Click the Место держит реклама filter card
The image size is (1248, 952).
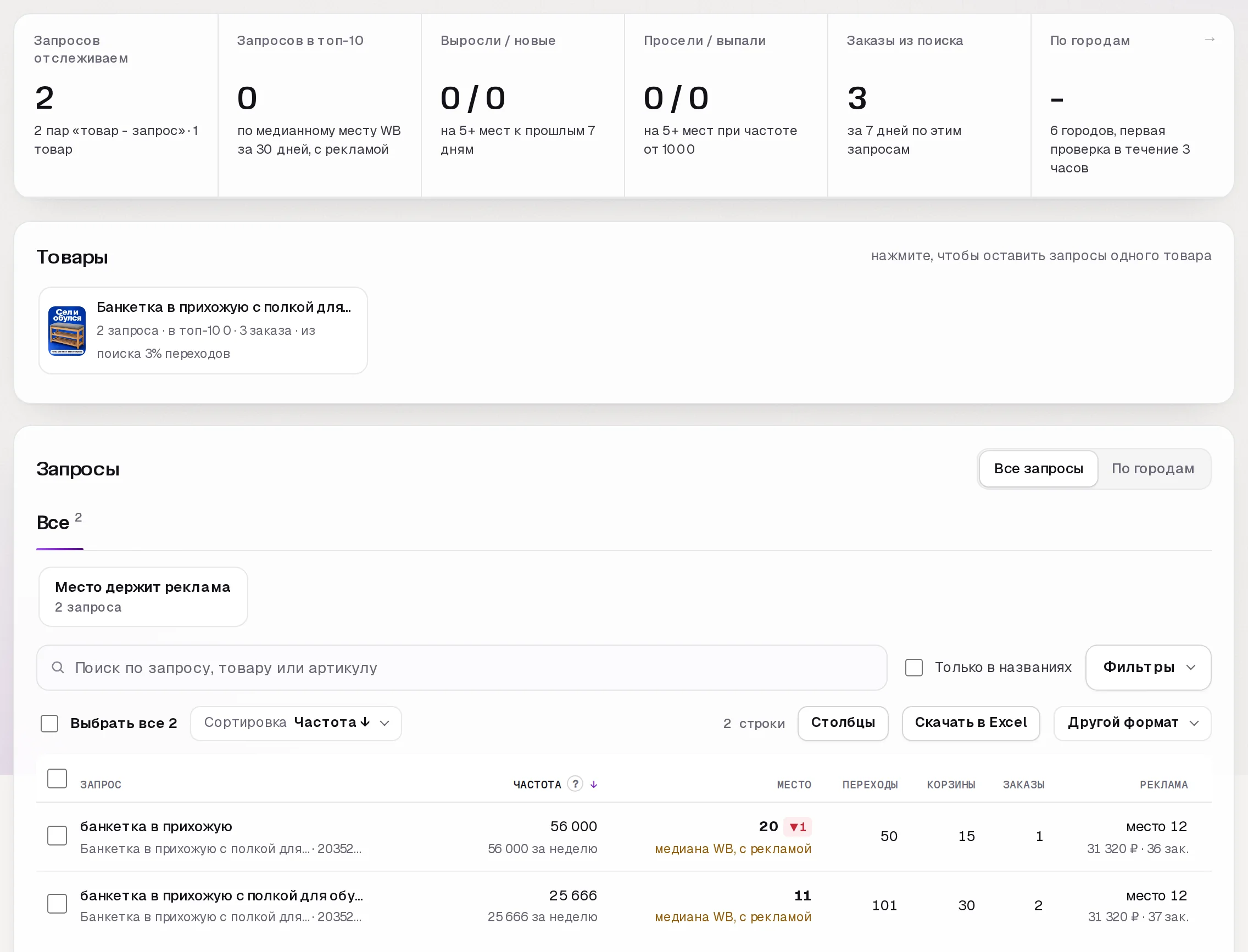[x=143, y=597]
